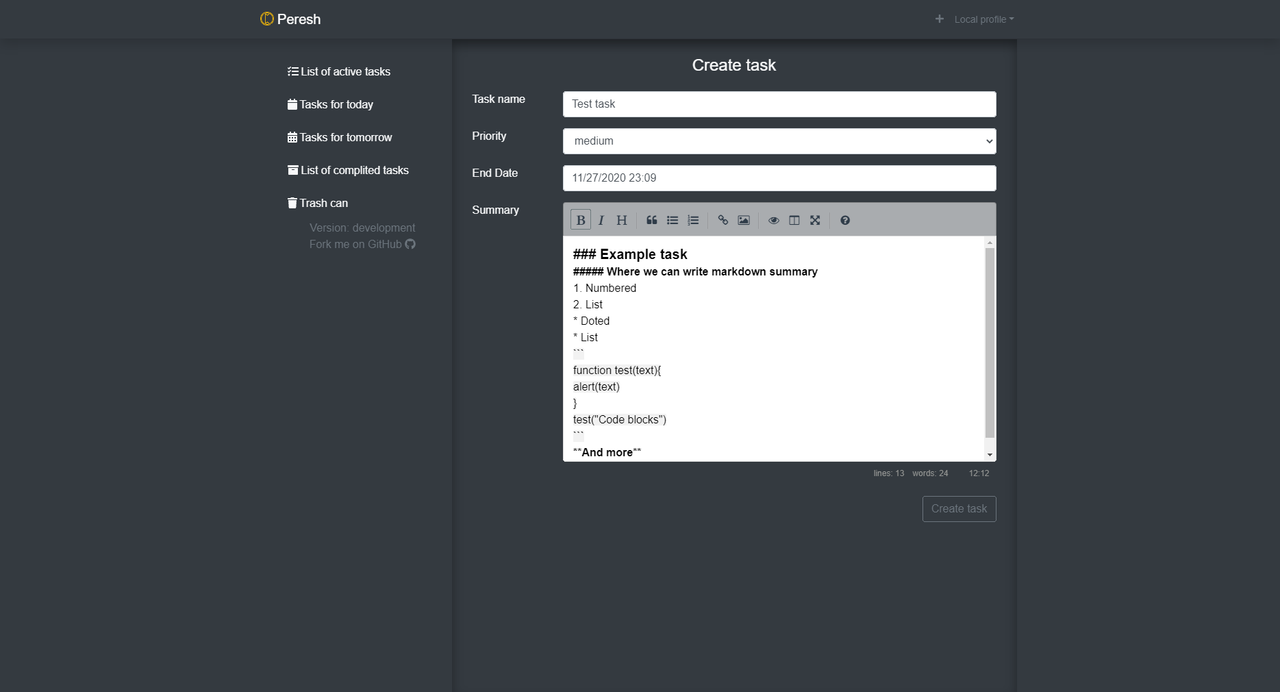Screen dimensions: 1280x692
Task: Open List of complited tasks
Action: [x=348, y=171]
